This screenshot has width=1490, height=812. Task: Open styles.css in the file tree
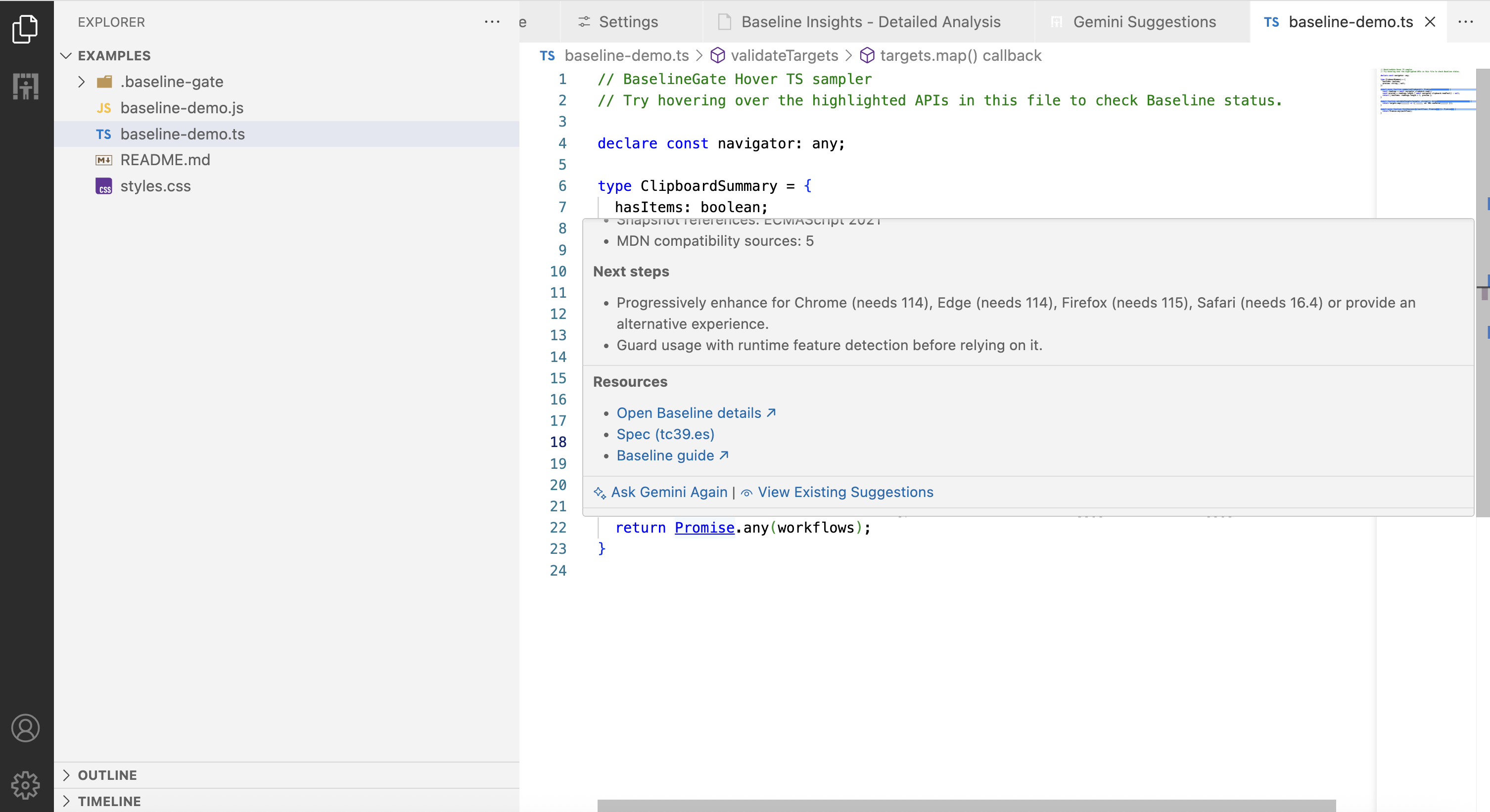(x=155, y=186)
